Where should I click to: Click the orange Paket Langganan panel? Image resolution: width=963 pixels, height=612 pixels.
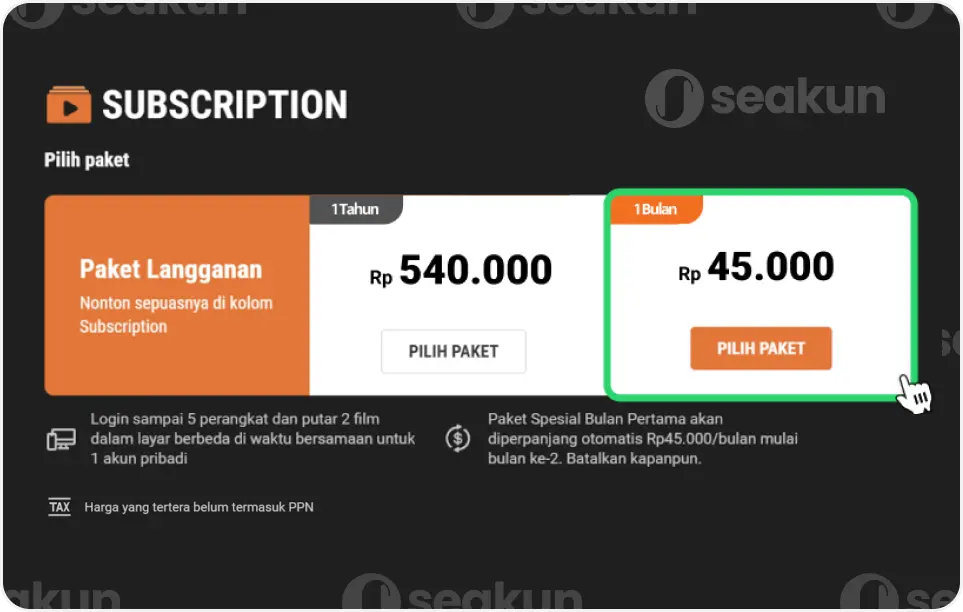176,295
